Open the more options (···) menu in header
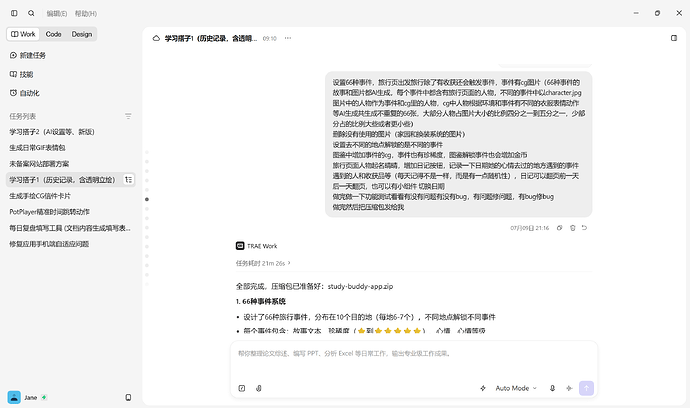This screenshot has height=408, width=690. click(288, 38)
